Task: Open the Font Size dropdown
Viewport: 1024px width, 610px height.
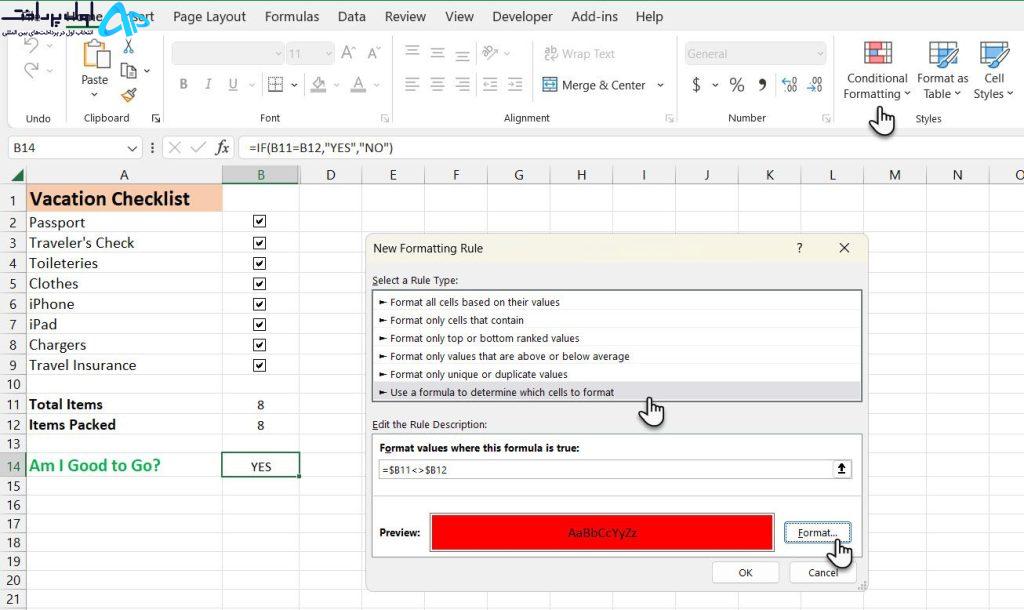Action: coord(328,54)
